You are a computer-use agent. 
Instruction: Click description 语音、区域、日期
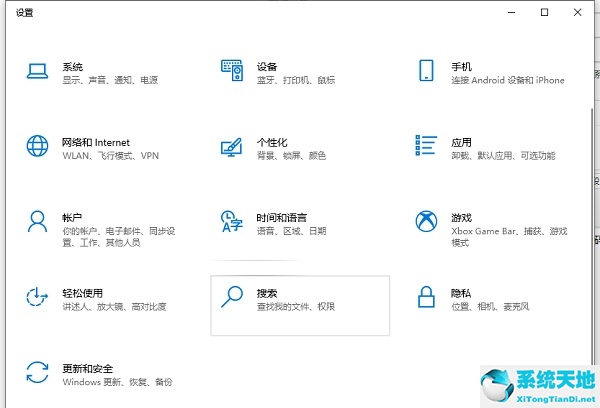coord(291,231)
